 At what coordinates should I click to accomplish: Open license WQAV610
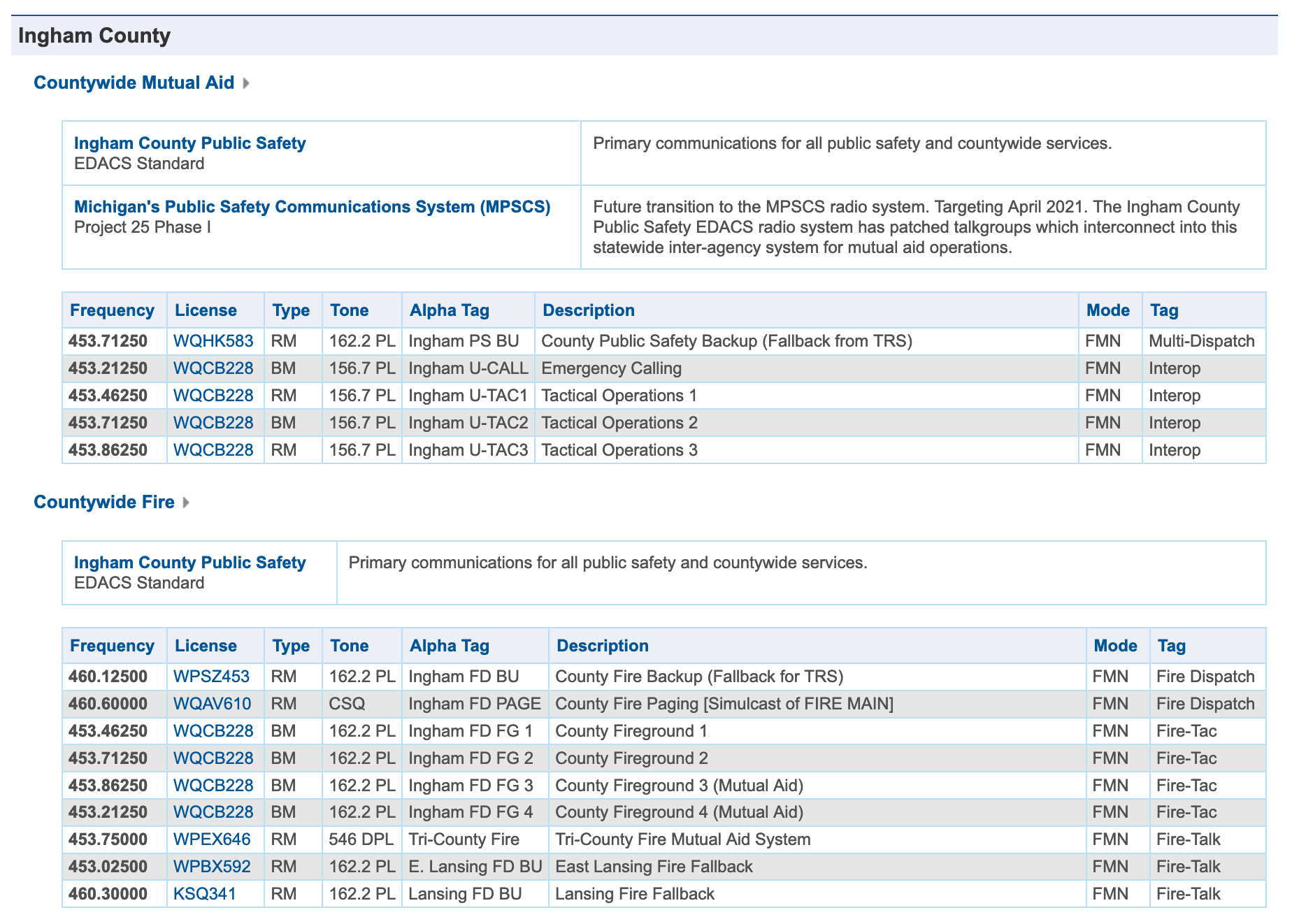pos(212,704)
